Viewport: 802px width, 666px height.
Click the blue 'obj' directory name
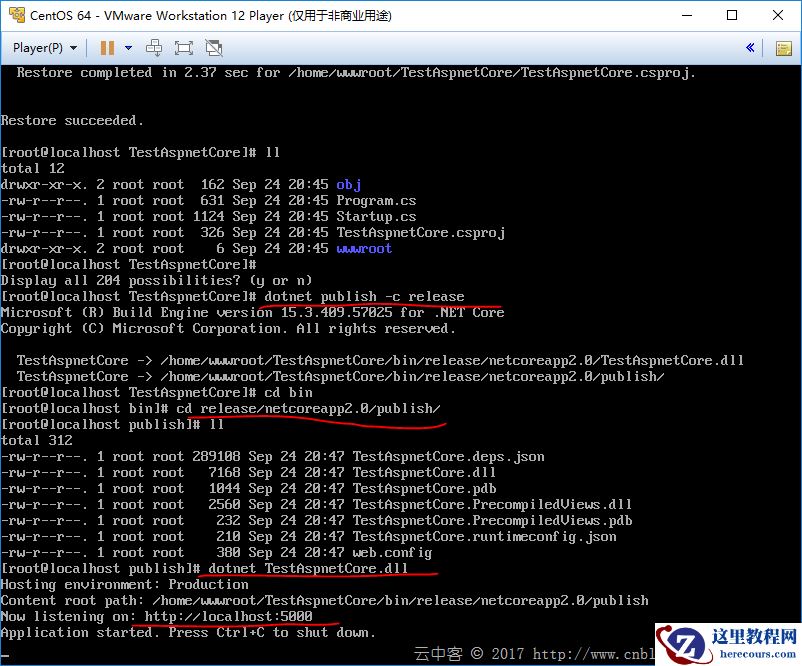click(349, 184)
